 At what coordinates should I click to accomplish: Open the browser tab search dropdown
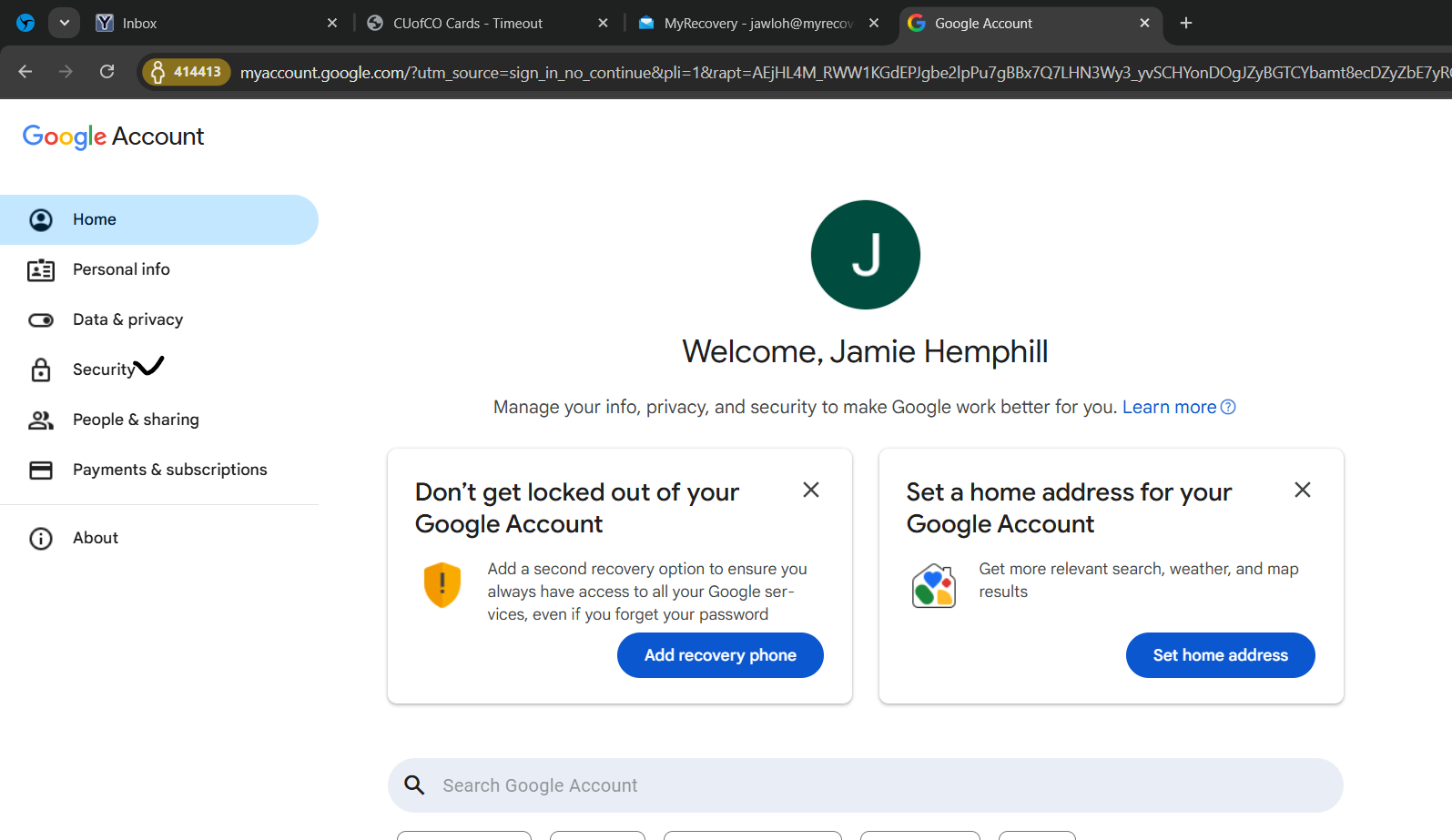coord(65,23)
